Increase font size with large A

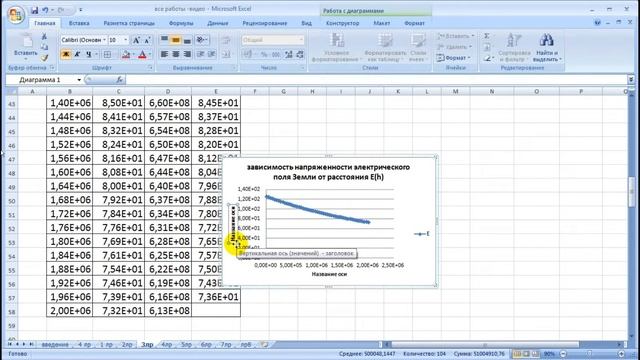[x=136, y=40]
